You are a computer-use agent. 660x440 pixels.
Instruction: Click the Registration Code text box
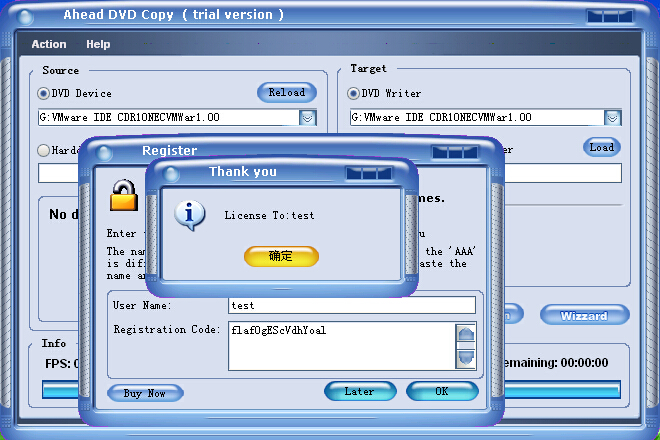coord(341,346)
